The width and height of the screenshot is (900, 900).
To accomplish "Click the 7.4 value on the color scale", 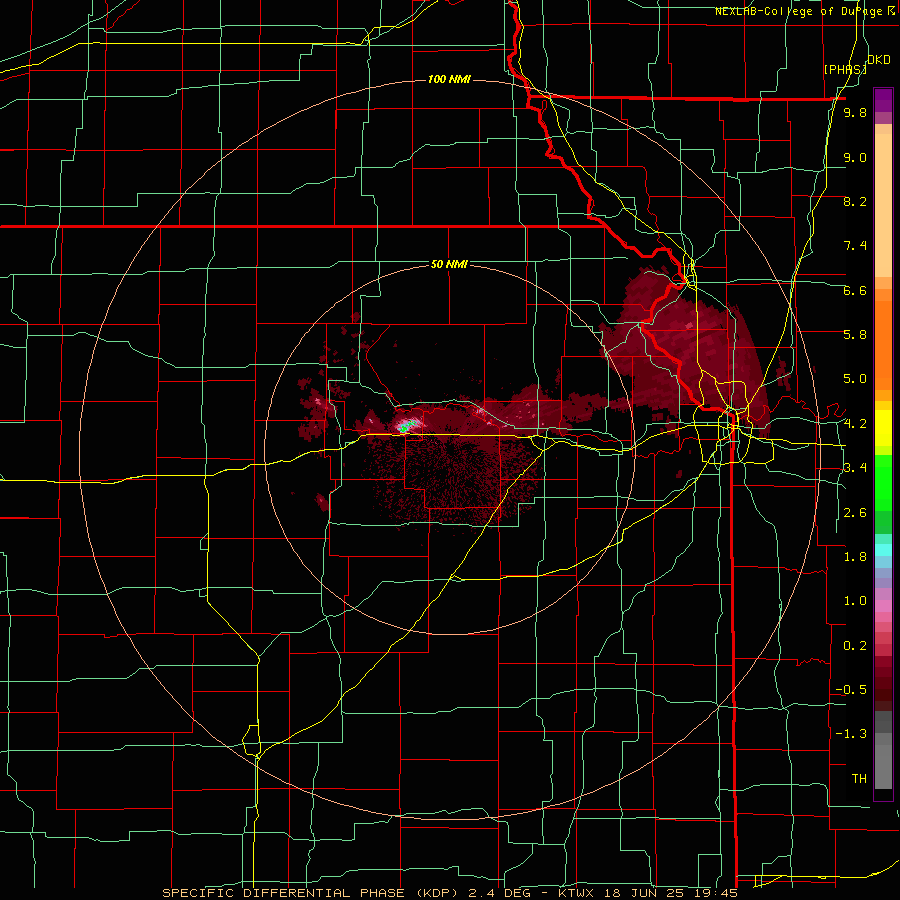I will (855, 246).
